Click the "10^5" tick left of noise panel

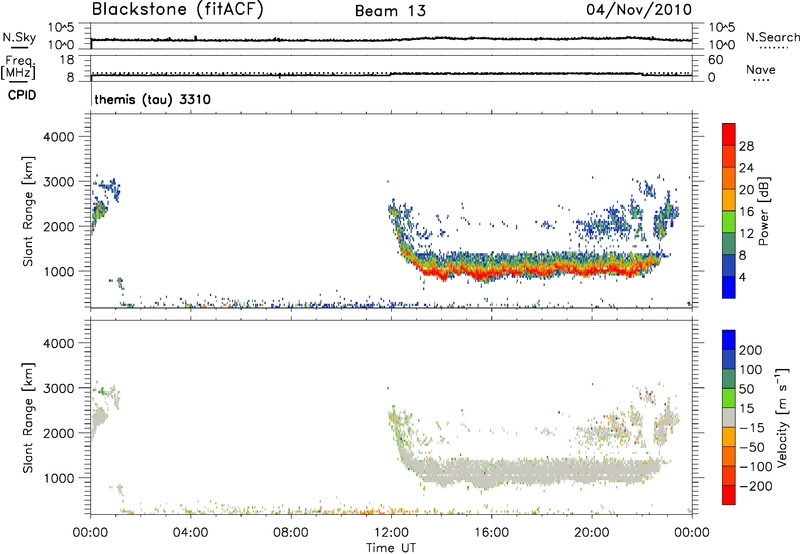61,27
